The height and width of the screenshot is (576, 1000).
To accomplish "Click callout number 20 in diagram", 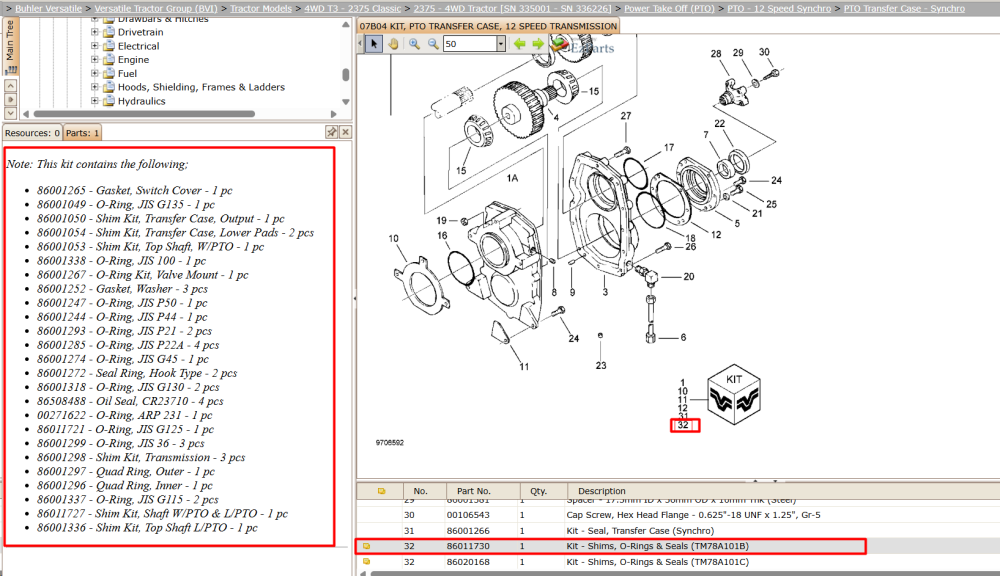I will coord(689,277).
